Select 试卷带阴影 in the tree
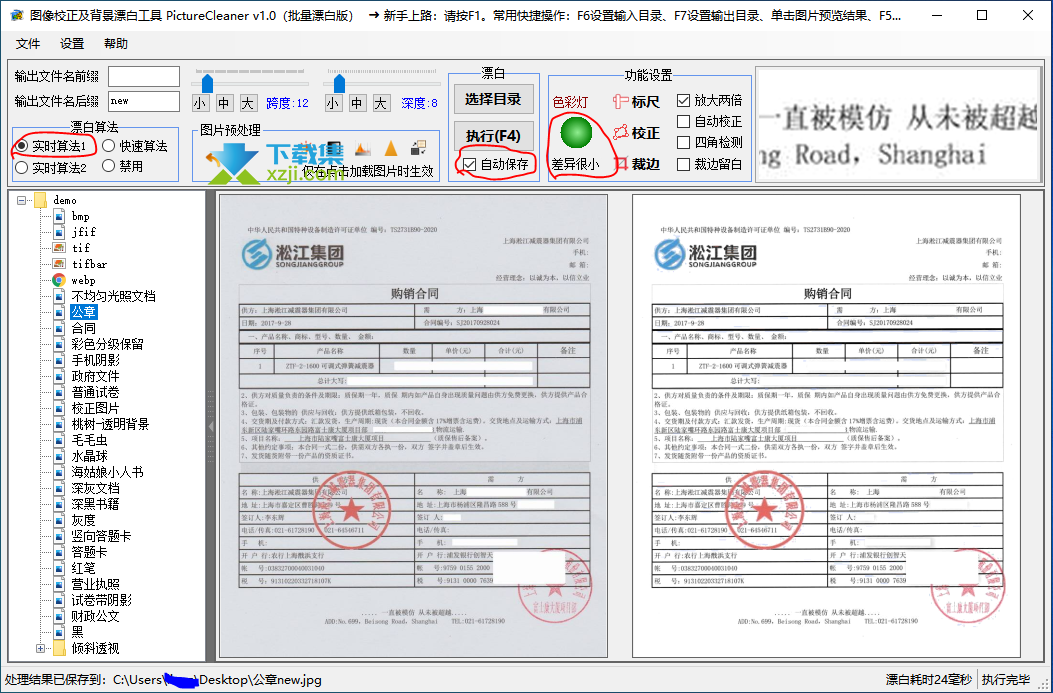Viewport: 1053px width, 693px height. (x=102, y=600)
